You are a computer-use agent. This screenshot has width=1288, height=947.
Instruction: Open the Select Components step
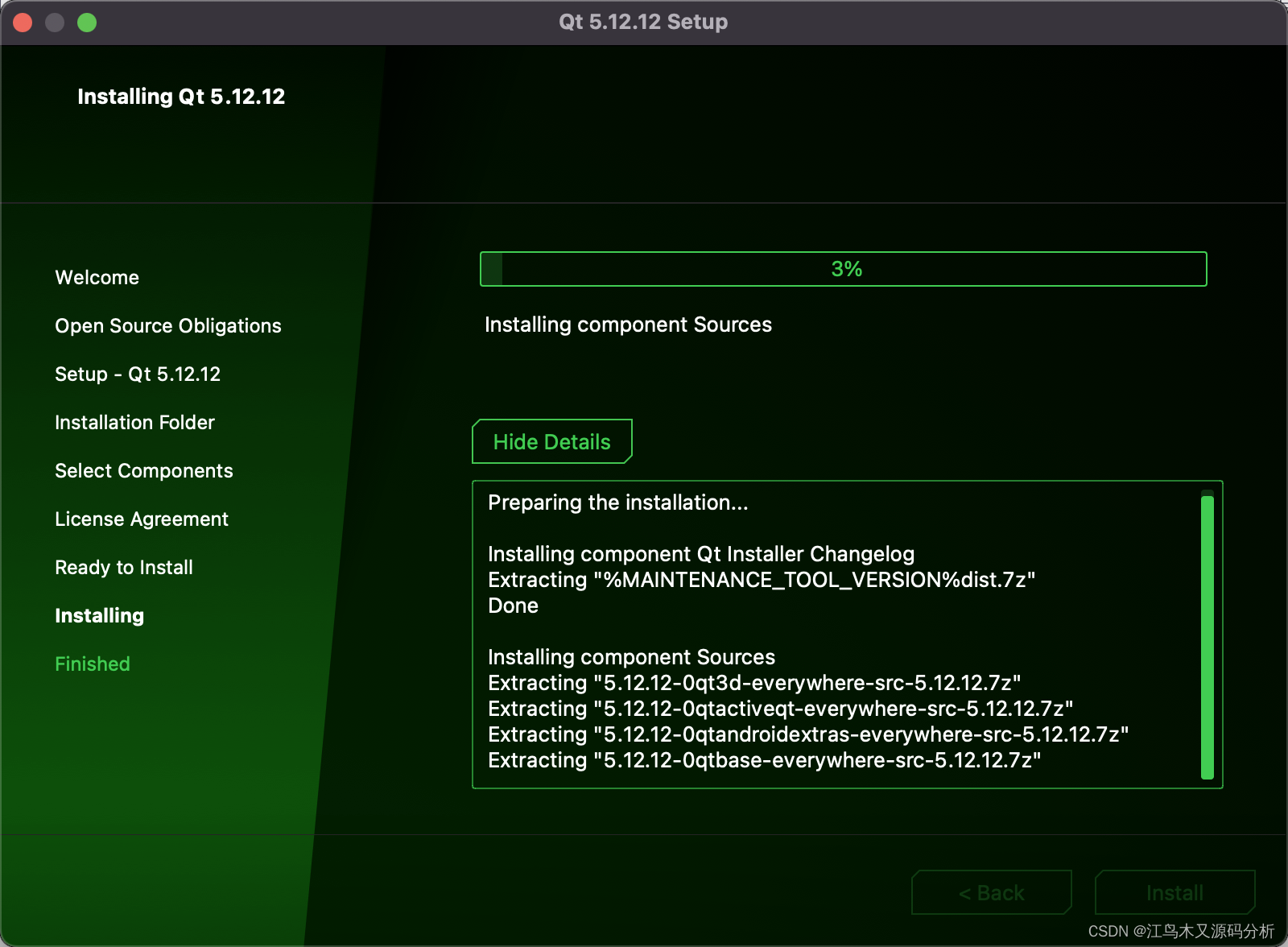point(143,470)
